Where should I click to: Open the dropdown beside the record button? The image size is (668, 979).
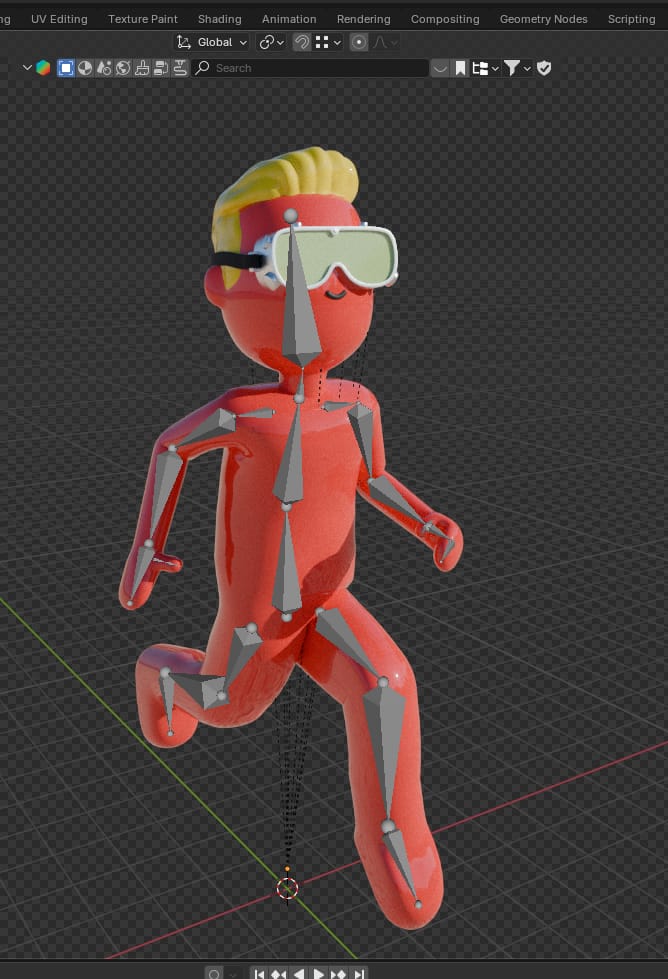coord(232,973)
